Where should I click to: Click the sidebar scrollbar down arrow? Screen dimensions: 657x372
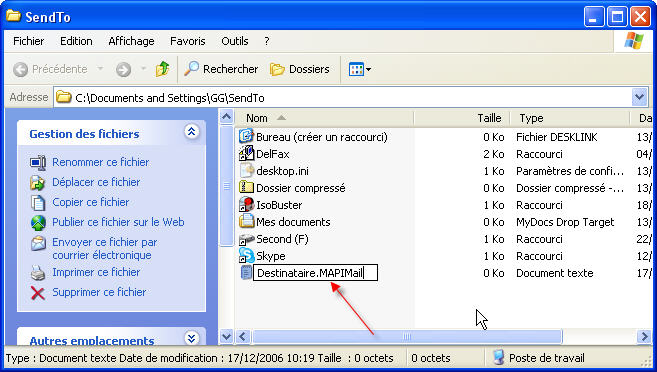pyautogui.click(x=226, y=336)
